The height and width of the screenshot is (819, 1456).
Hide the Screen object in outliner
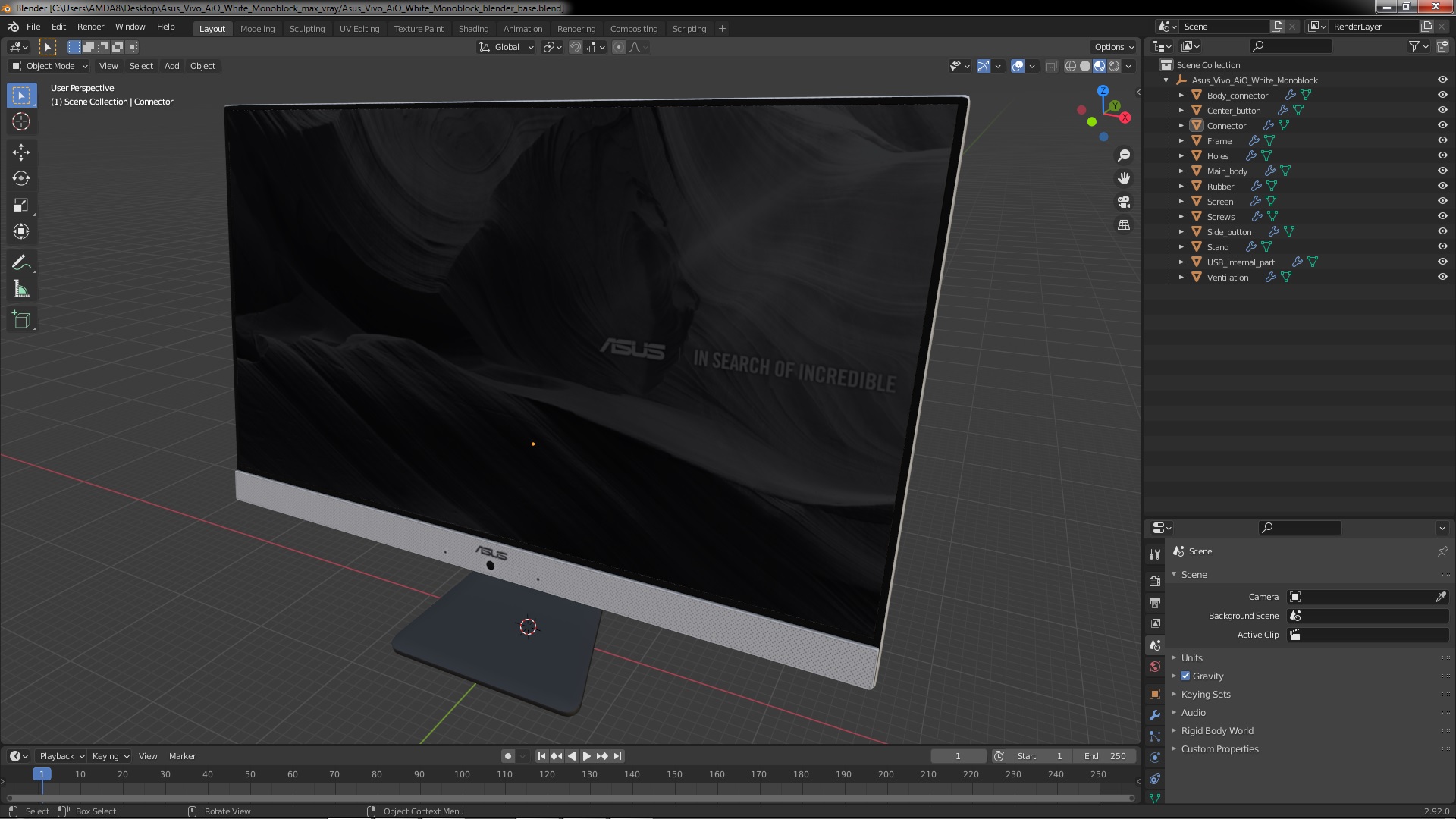point(1442,202)
